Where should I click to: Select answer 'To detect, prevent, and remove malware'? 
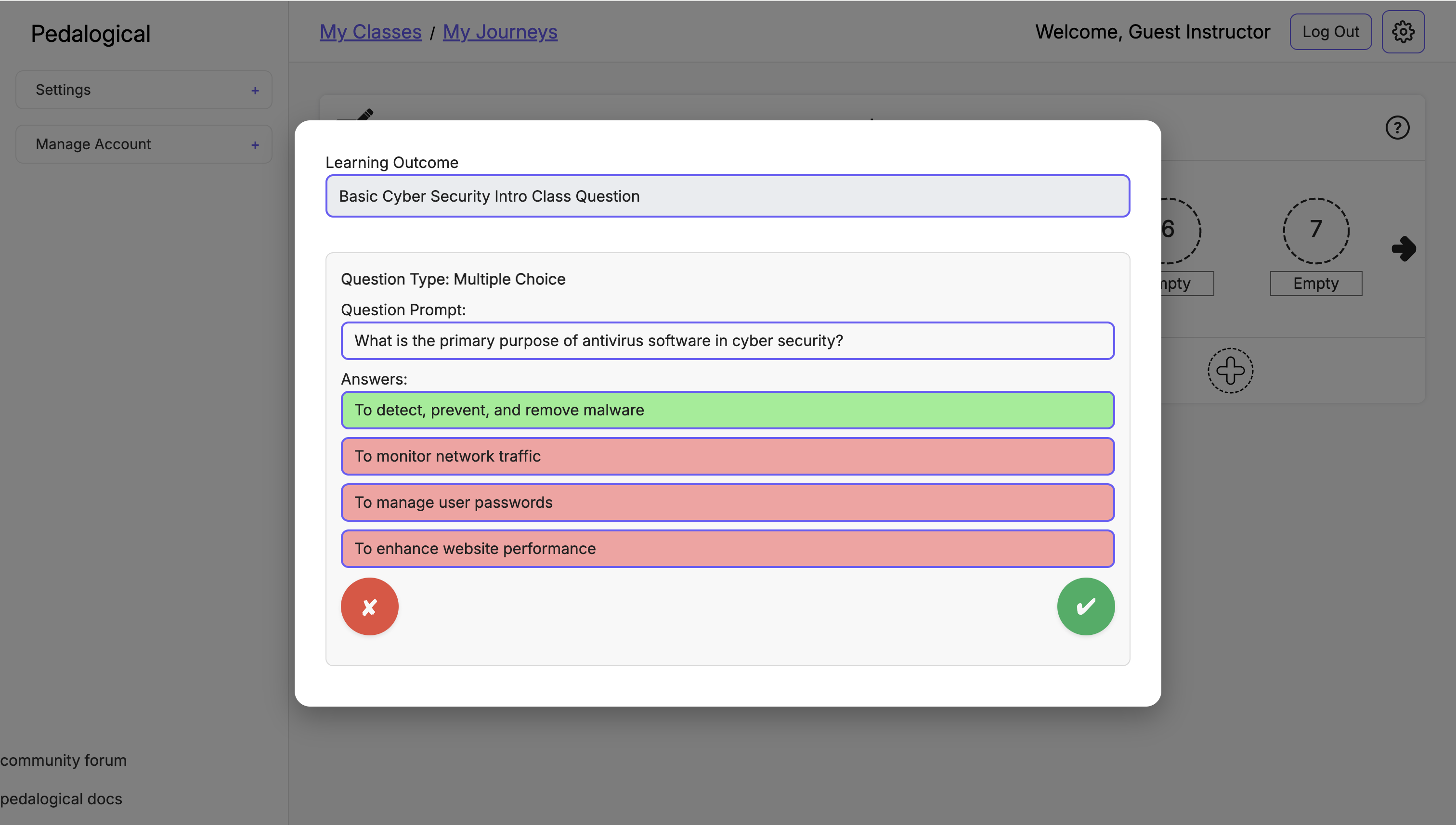[727, 410]
